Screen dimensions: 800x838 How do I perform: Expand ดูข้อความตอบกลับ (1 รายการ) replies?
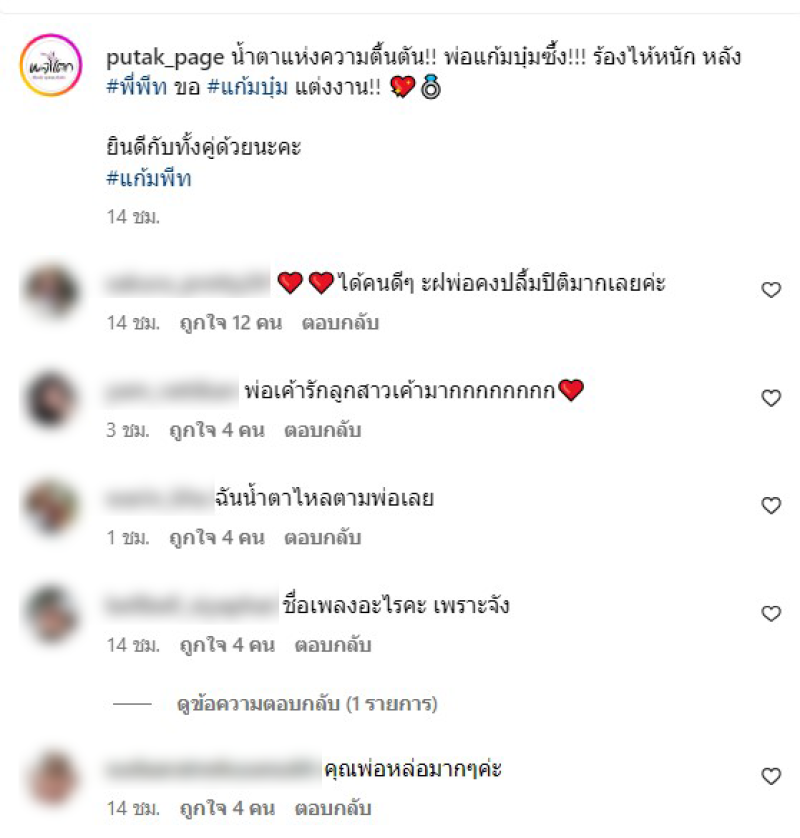coord(307,704)
